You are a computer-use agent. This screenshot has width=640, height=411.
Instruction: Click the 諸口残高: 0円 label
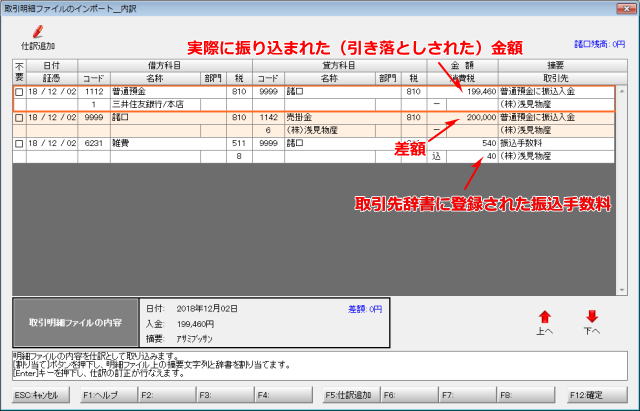600,44
